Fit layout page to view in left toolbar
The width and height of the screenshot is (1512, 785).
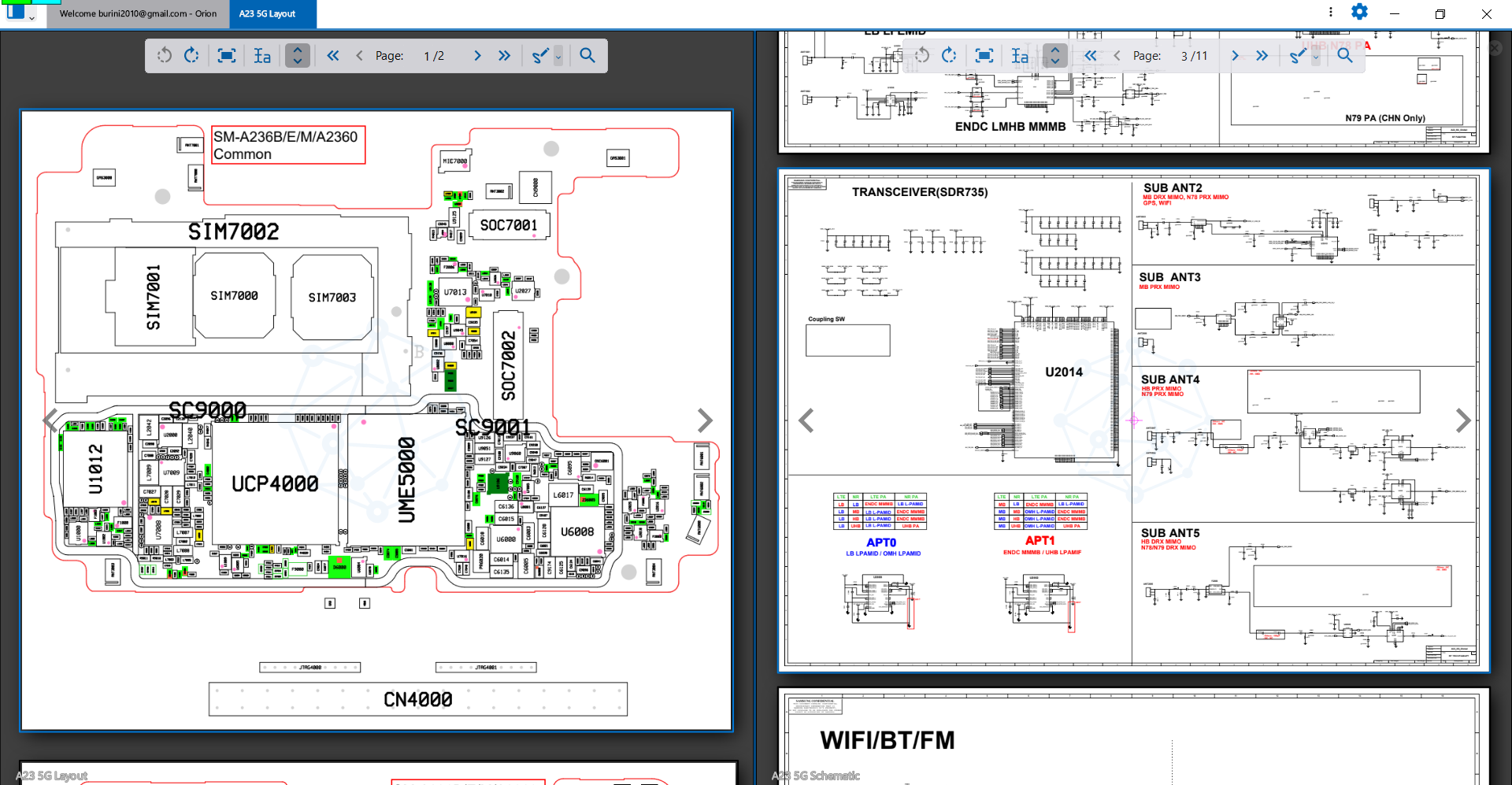pyautogui.click(x=227, y=56)
